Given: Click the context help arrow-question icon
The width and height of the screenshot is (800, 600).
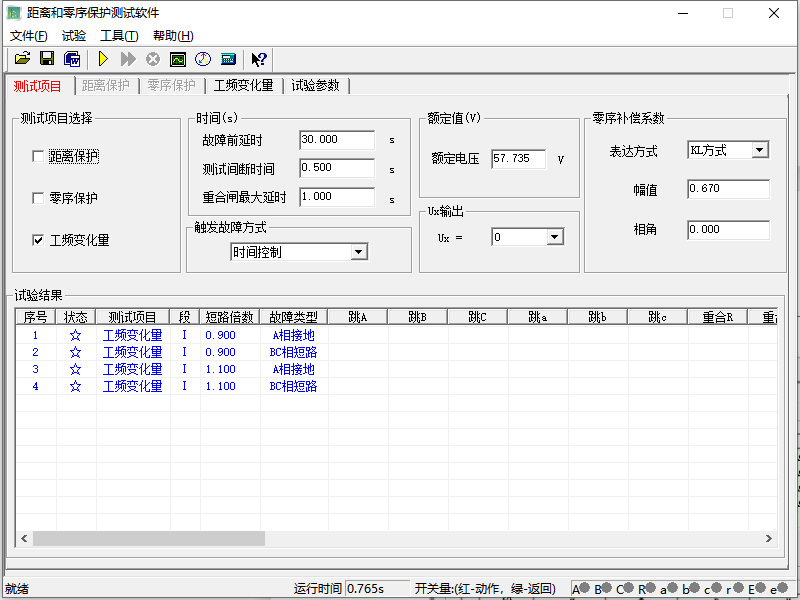Looking at the screenshot, I should point(259,59).
